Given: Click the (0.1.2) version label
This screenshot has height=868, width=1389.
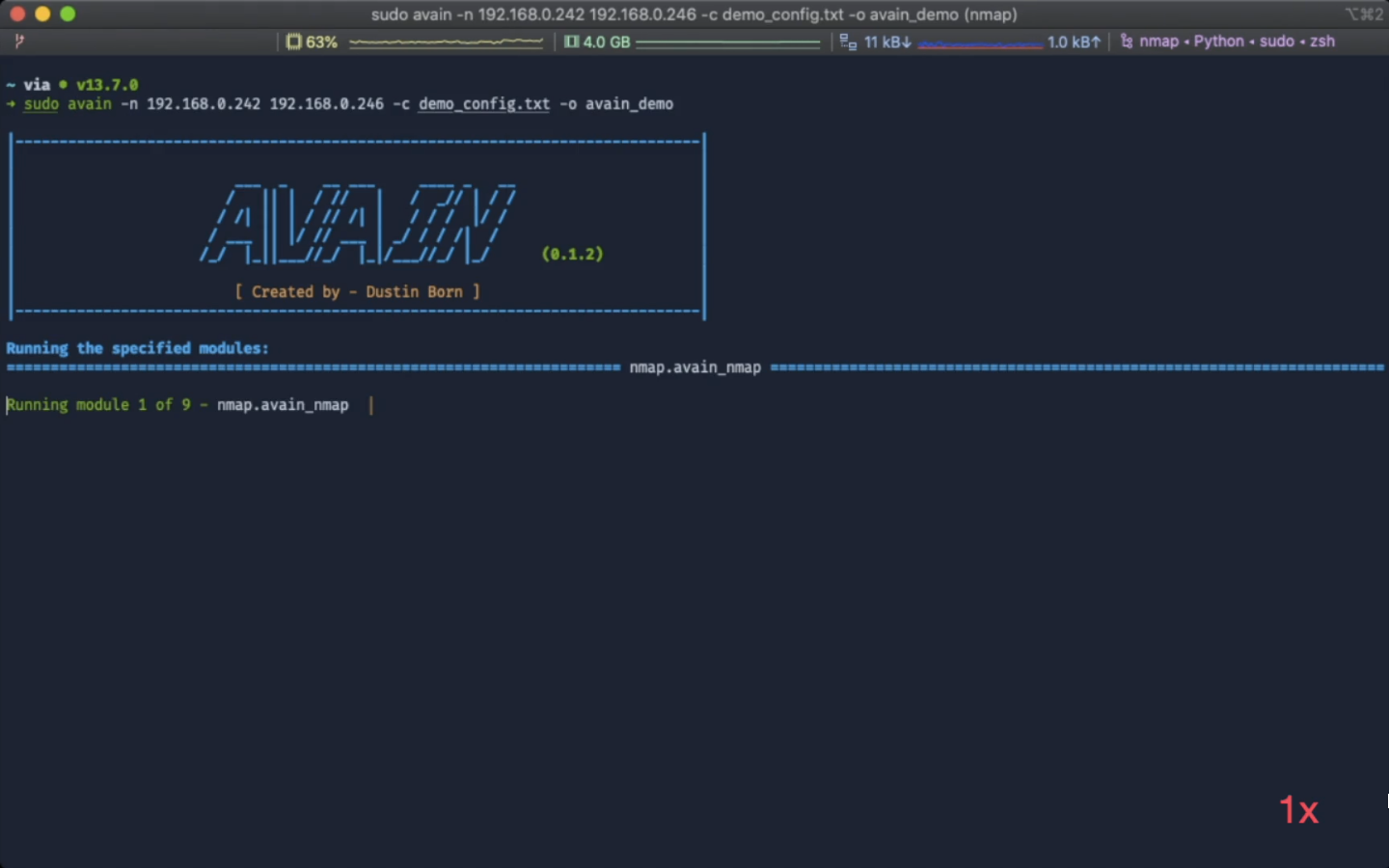Looking at the screenshot, I should (572, 254).
